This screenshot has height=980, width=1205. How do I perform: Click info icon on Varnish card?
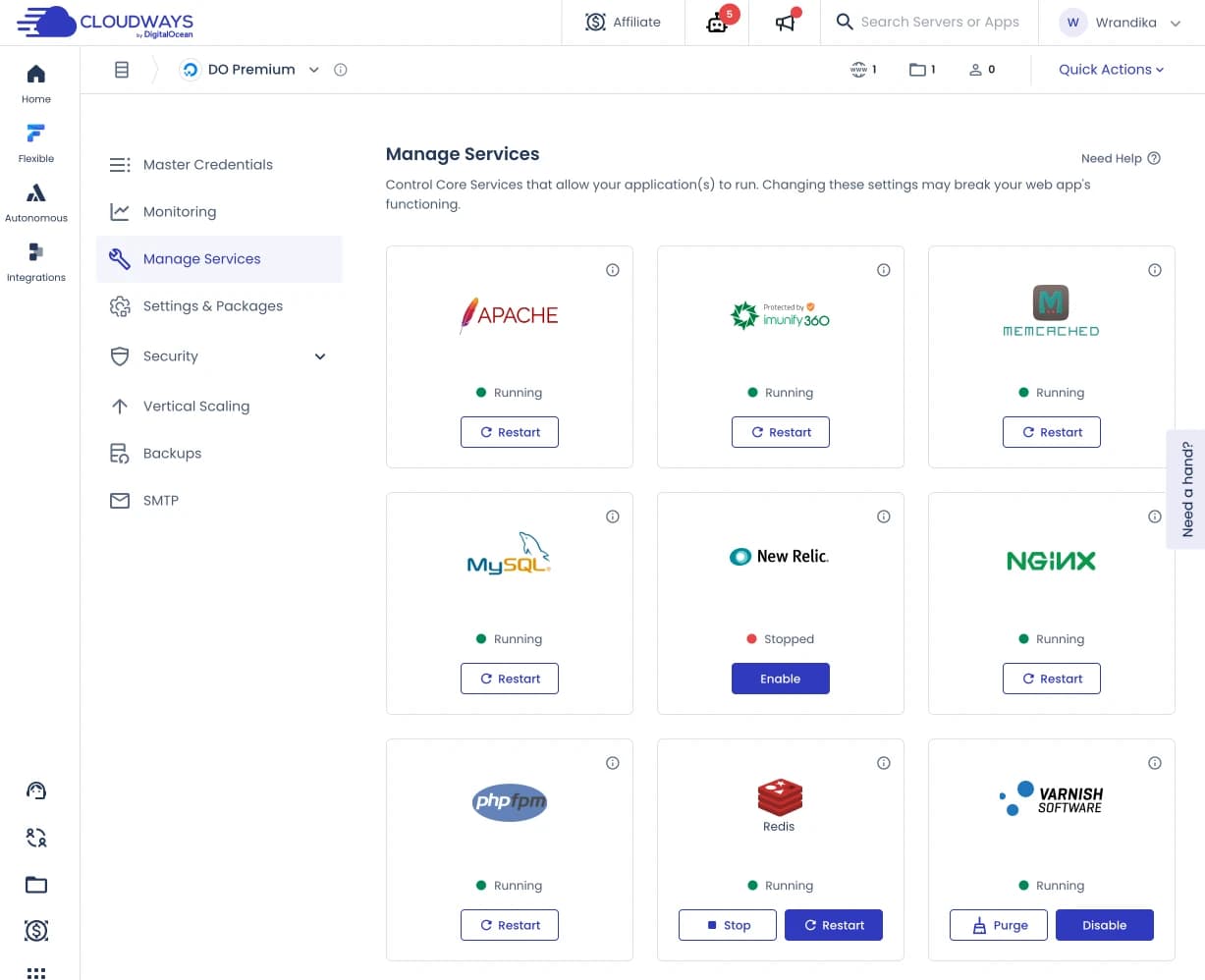[1155, 763]
